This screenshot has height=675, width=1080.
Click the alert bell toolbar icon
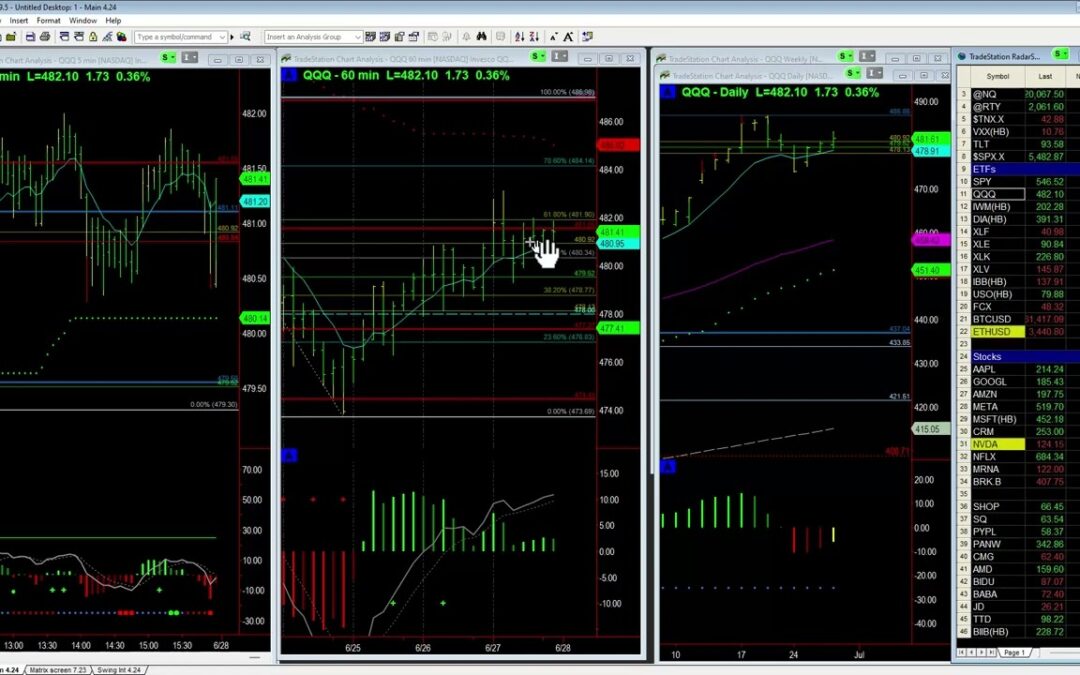pyautogui.click(x=465, y=37)
